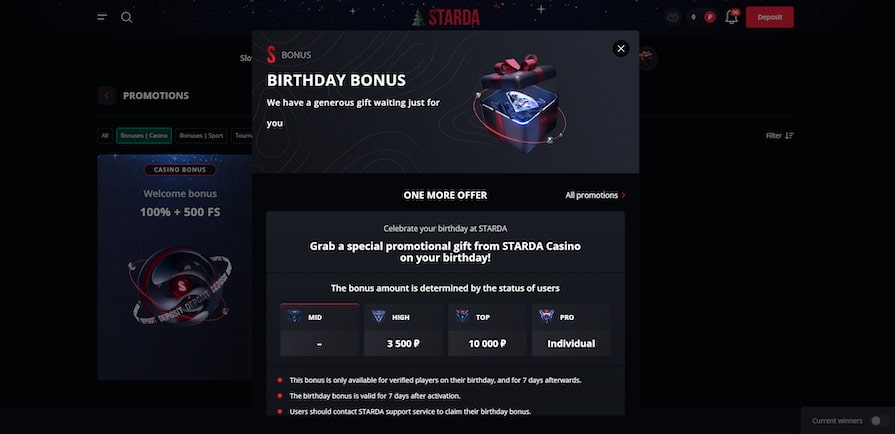895x434 pixels.
Task: Select the PRO status tier card
Action: click(571, 329)
